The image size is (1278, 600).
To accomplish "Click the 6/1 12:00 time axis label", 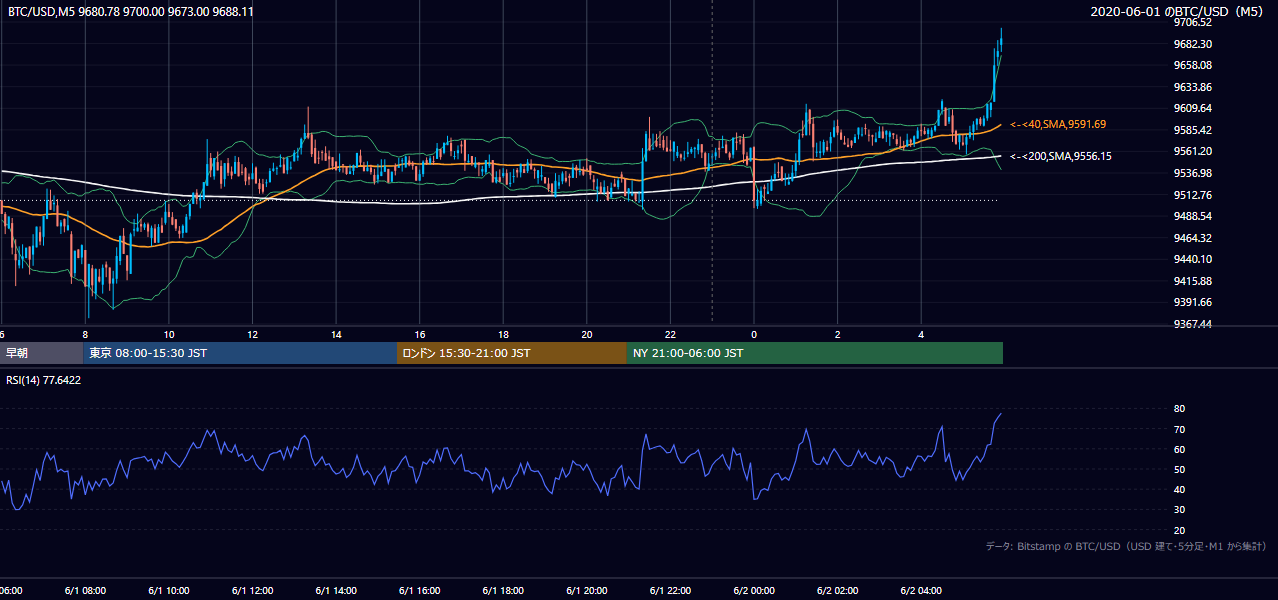I will click(252, 590).
